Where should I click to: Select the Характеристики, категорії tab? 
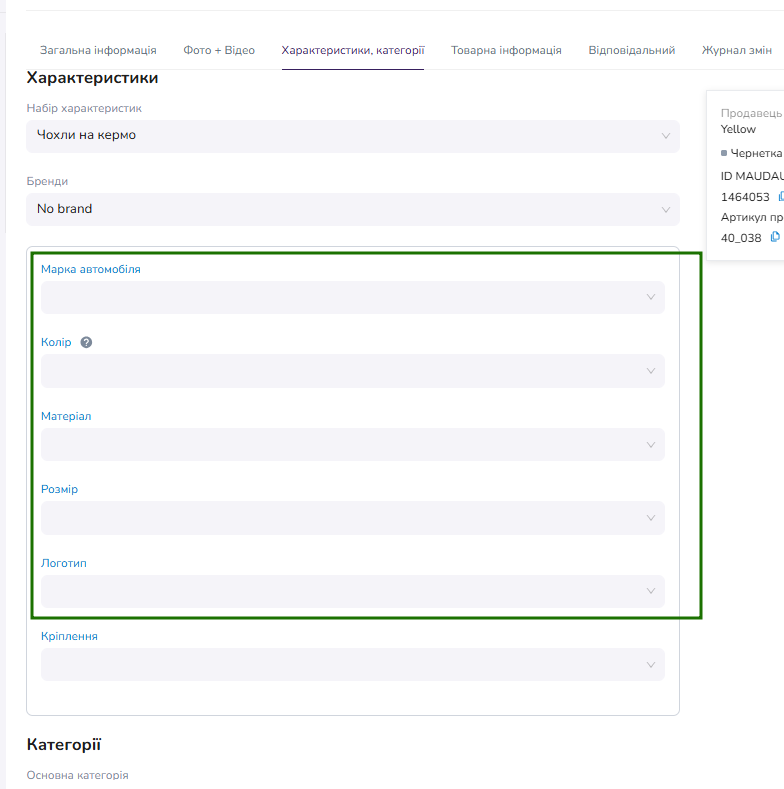(x=353, y=50)
